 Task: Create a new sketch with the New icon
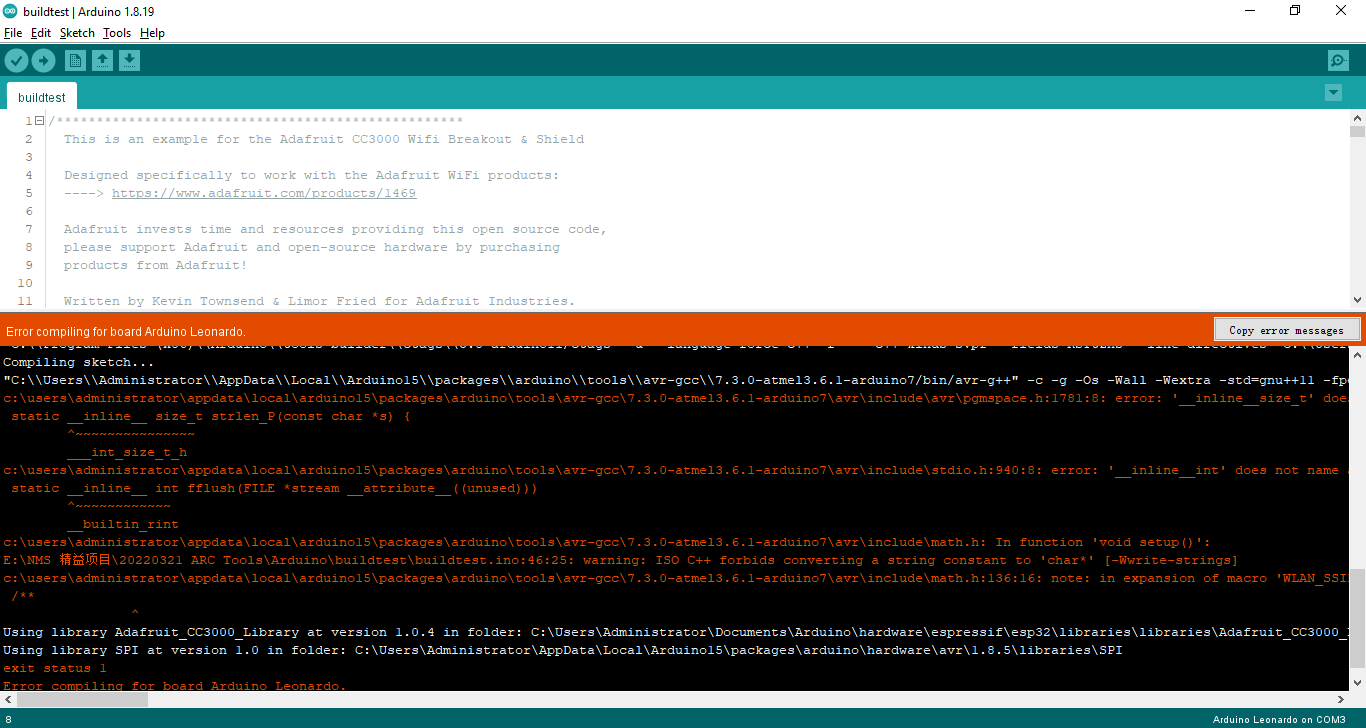pyautogui.click(x=75, y=61)
